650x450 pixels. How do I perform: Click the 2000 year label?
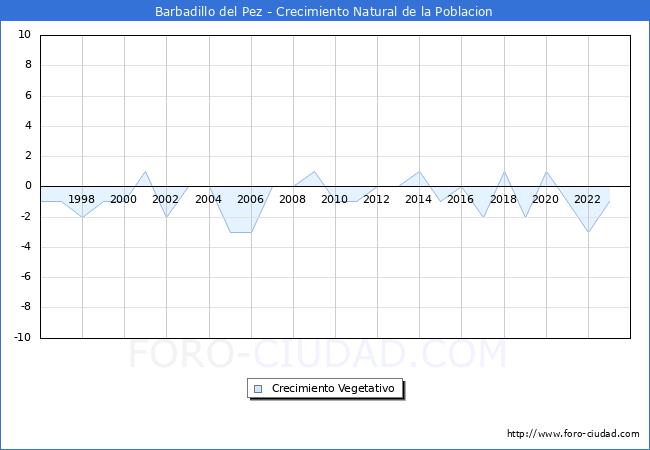[x=124, y=199]
